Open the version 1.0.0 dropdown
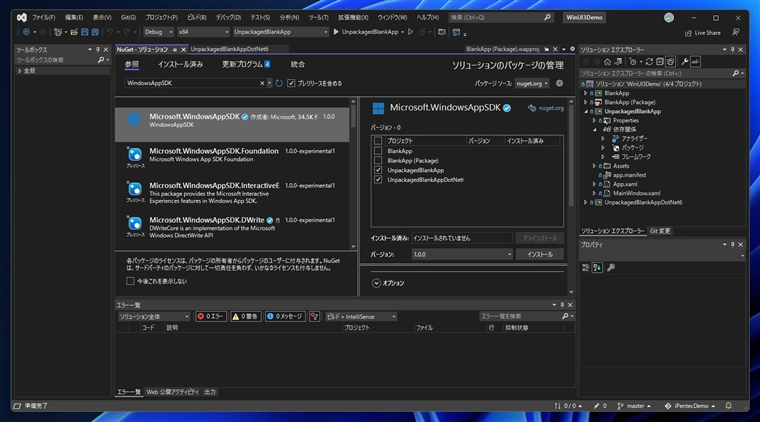The width and height of the screenshot is (760, 422). [462, 254]
